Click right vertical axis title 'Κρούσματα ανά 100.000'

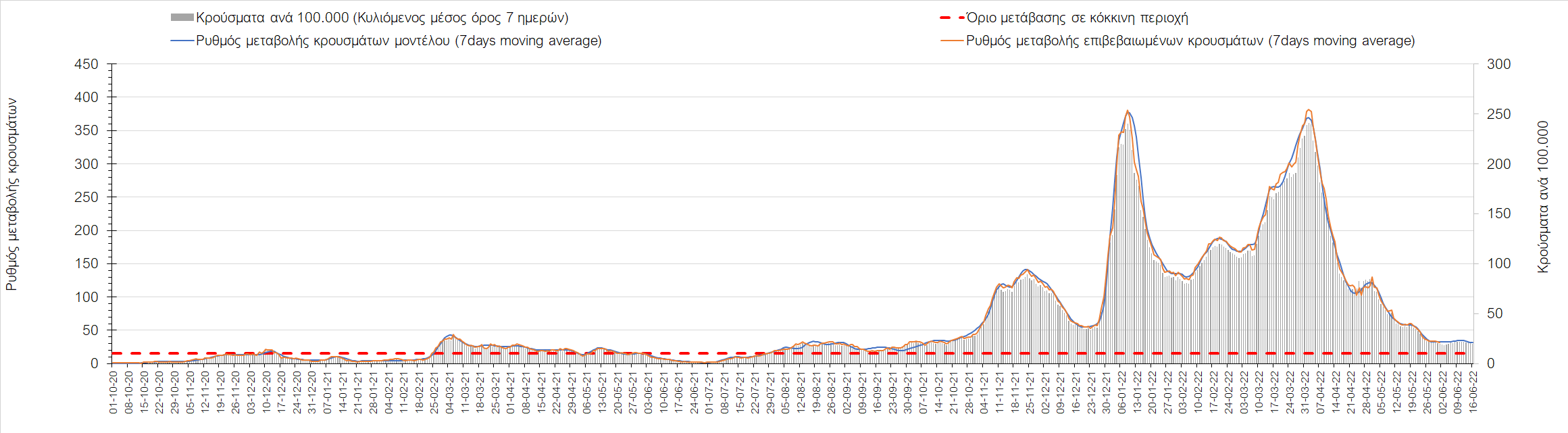pyautogui.click(x=1542, y=197)
